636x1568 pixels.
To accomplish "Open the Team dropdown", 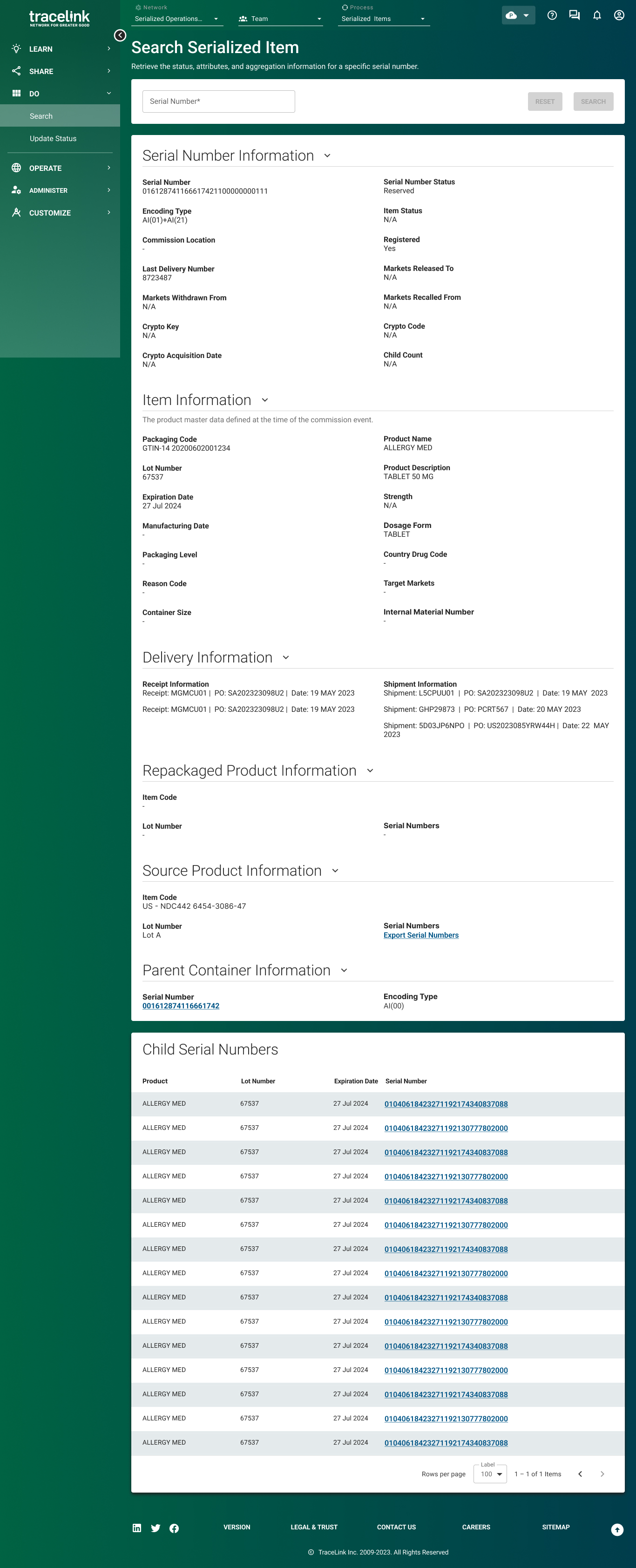I will (x=281, y=19).
